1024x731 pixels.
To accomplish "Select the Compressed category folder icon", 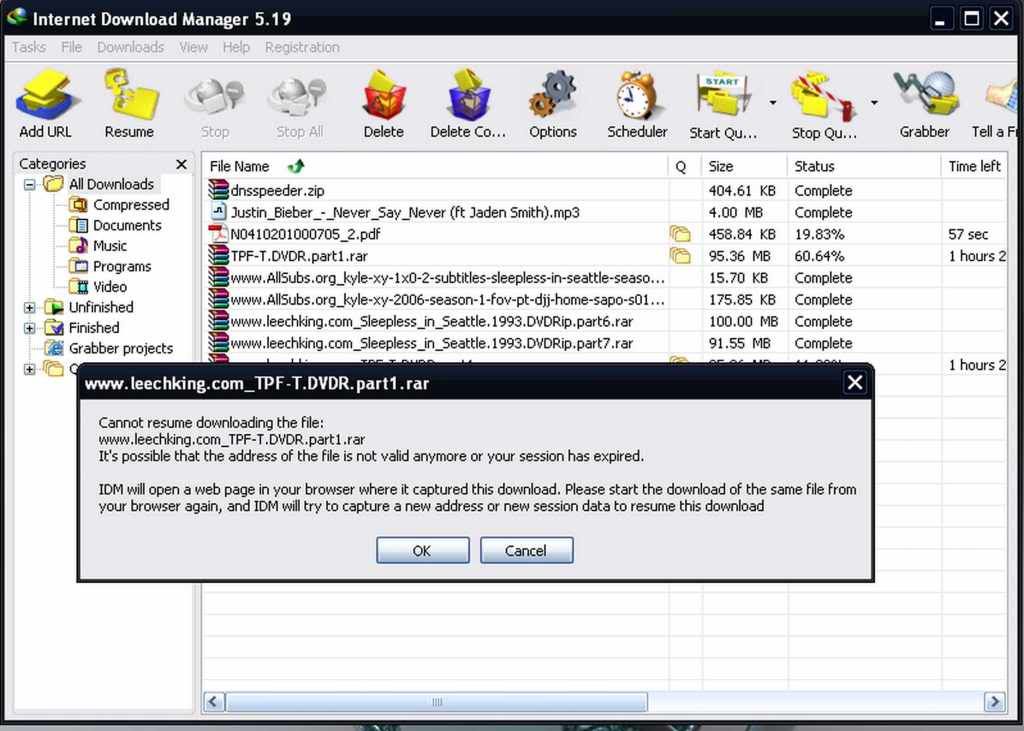I will tap(78, 205).
